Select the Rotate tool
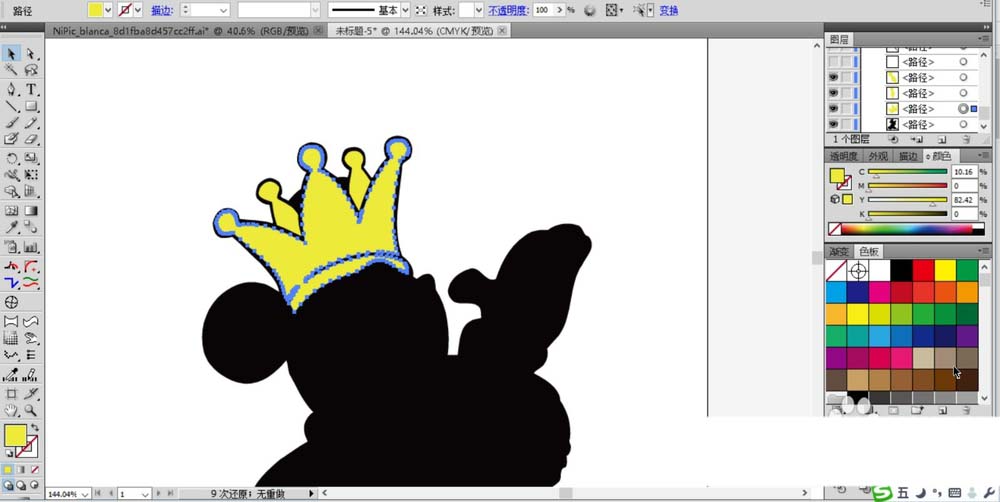The image size is (1000, 502). click(x=11, y=158)
